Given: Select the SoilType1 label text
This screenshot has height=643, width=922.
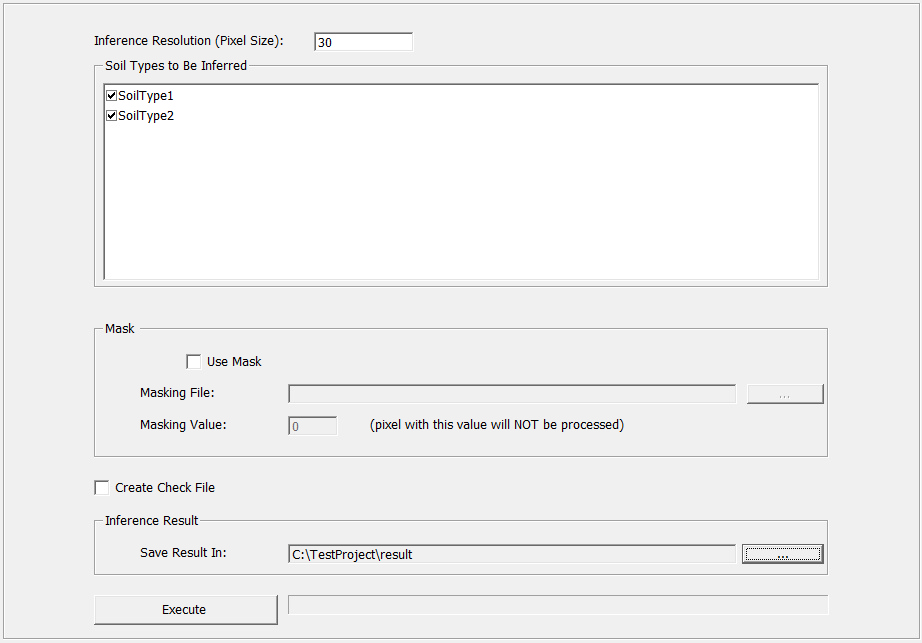Looking at the screenshot, I should click(x=146, y=96).
